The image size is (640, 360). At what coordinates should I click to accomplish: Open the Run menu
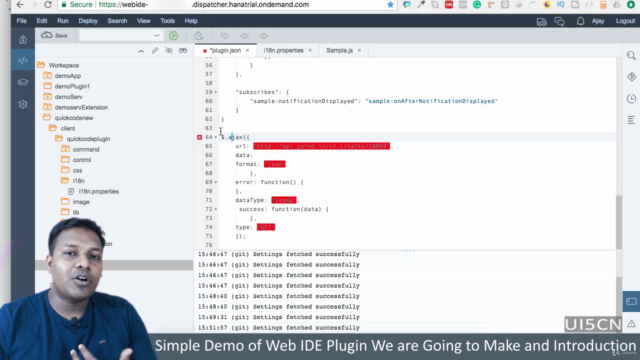click(62, 21)
